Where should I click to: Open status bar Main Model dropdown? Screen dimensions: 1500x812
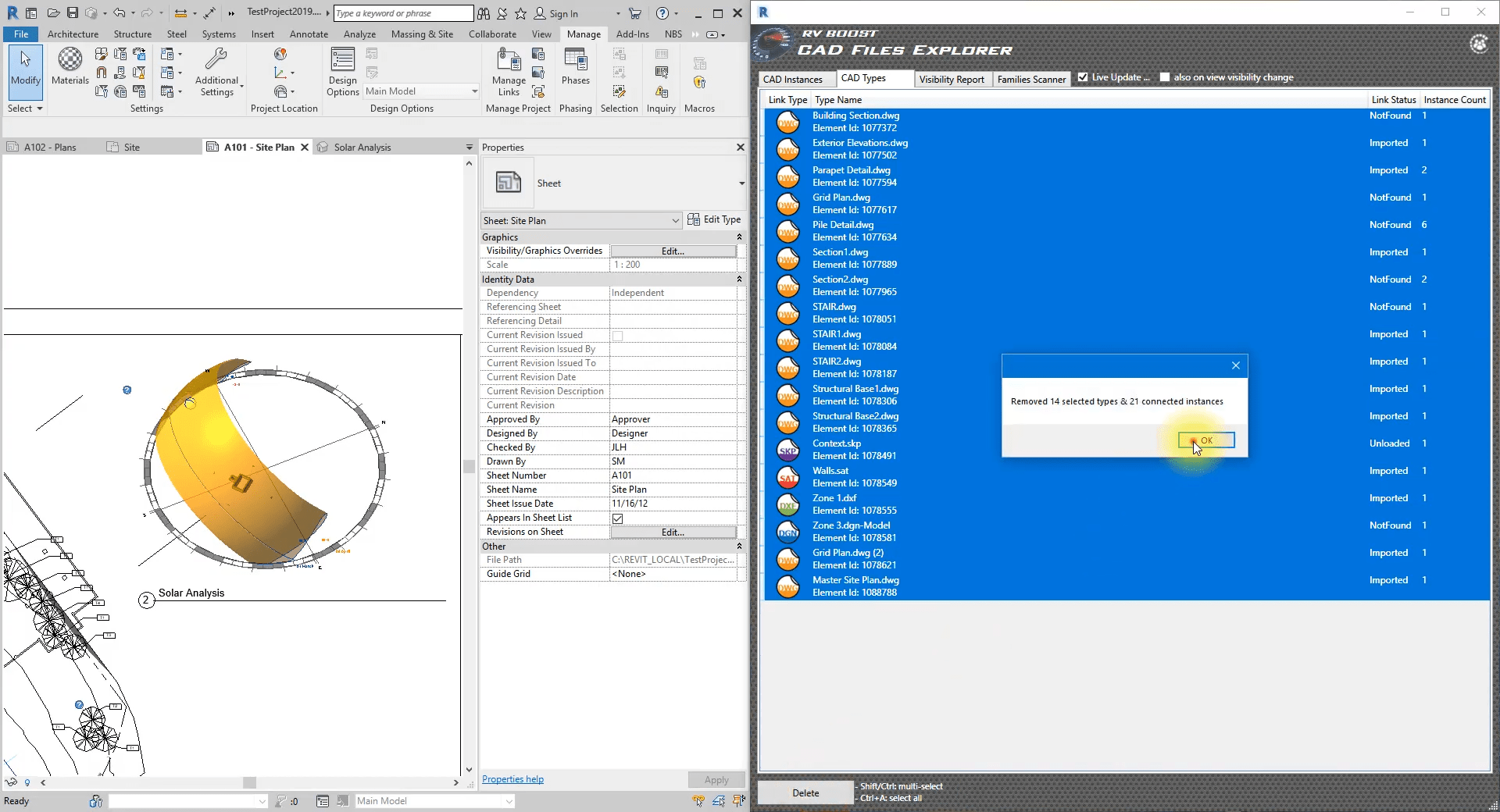[x=434, y=801]
